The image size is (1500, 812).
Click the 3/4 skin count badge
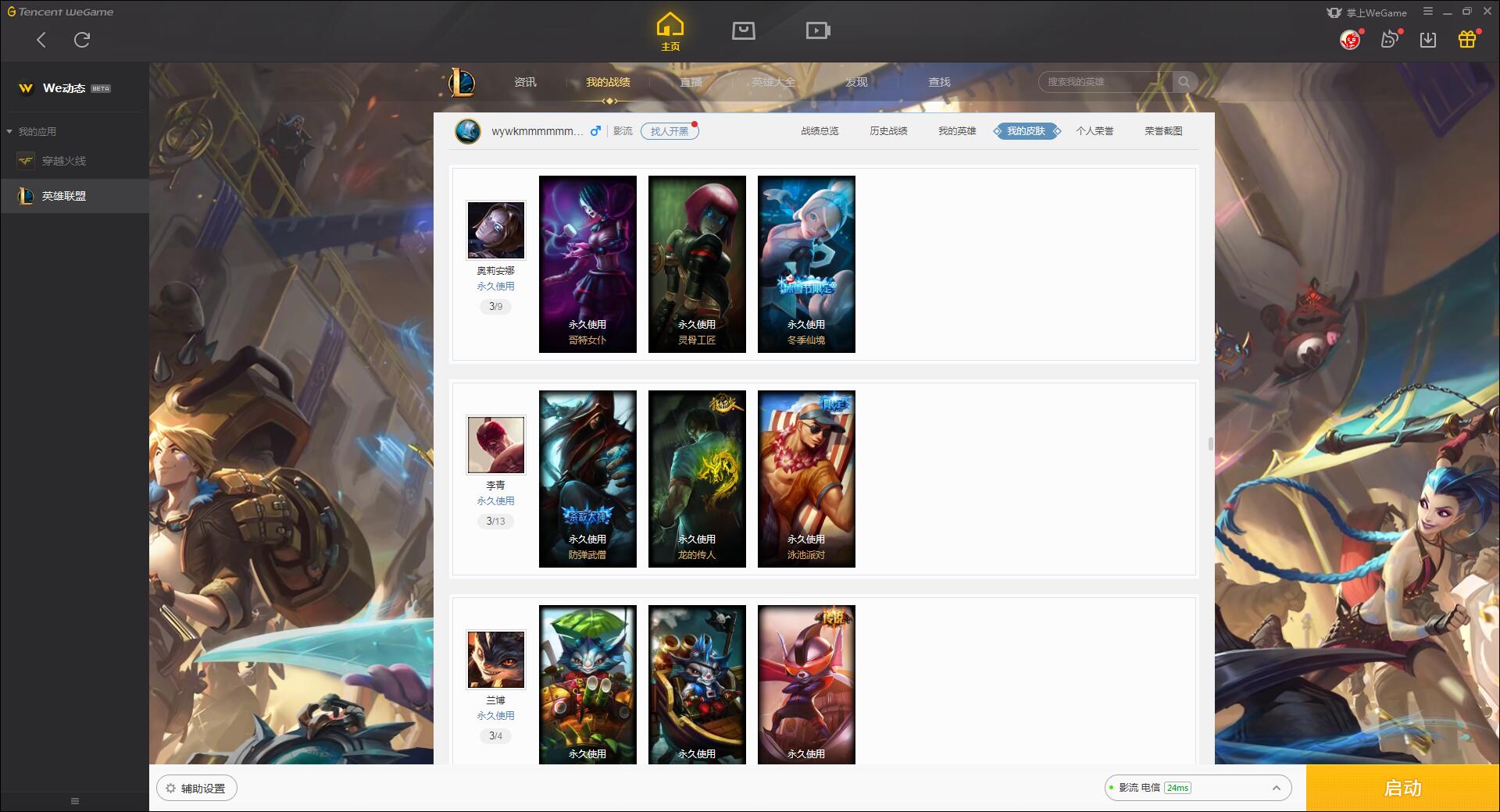click(x=495, y=736)
